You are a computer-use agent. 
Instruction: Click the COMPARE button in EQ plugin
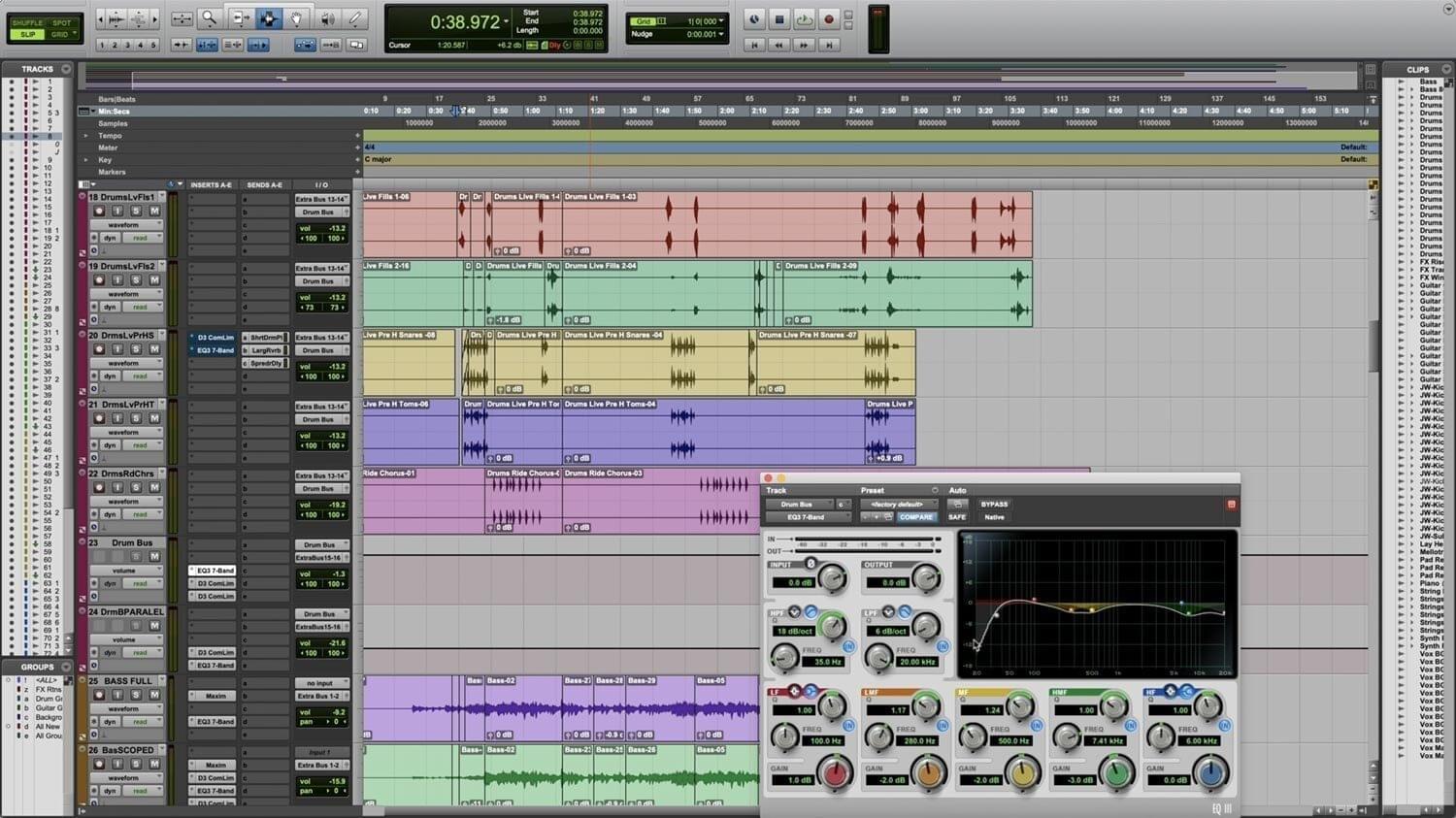[x=915, y=517]
